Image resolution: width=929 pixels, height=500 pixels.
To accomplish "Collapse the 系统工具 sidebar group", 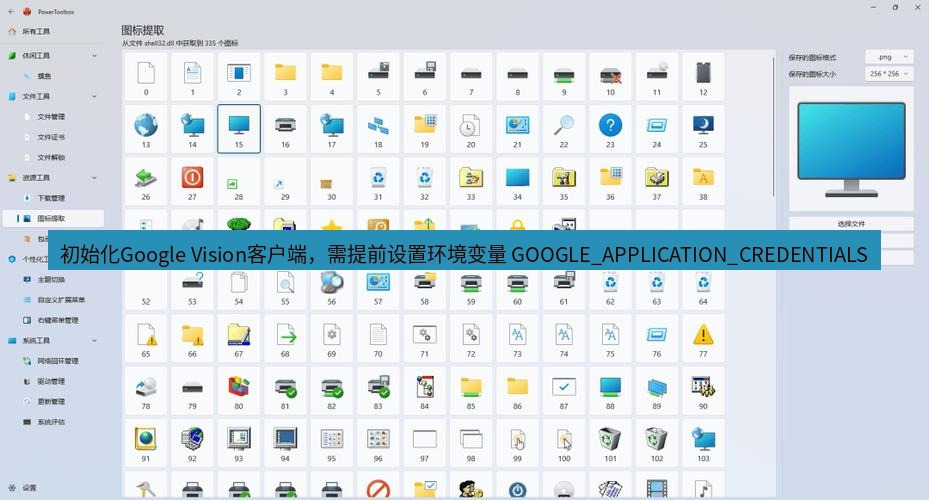I will click(x=94, y=341).
